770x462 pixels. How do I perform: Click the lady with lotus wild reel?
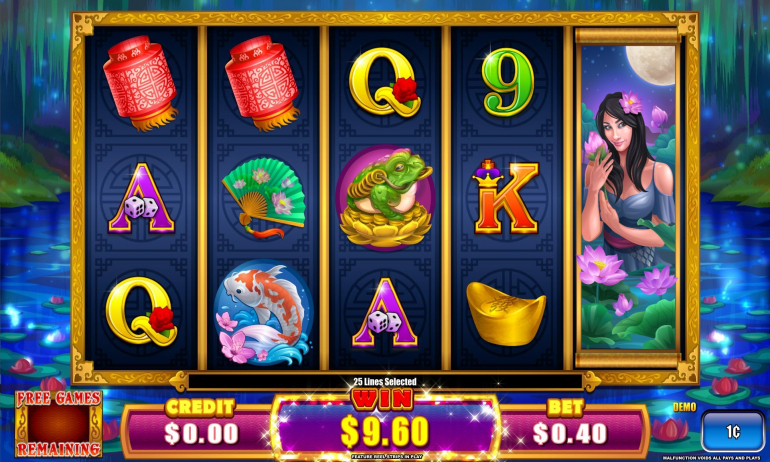click(x=628, y=197)
